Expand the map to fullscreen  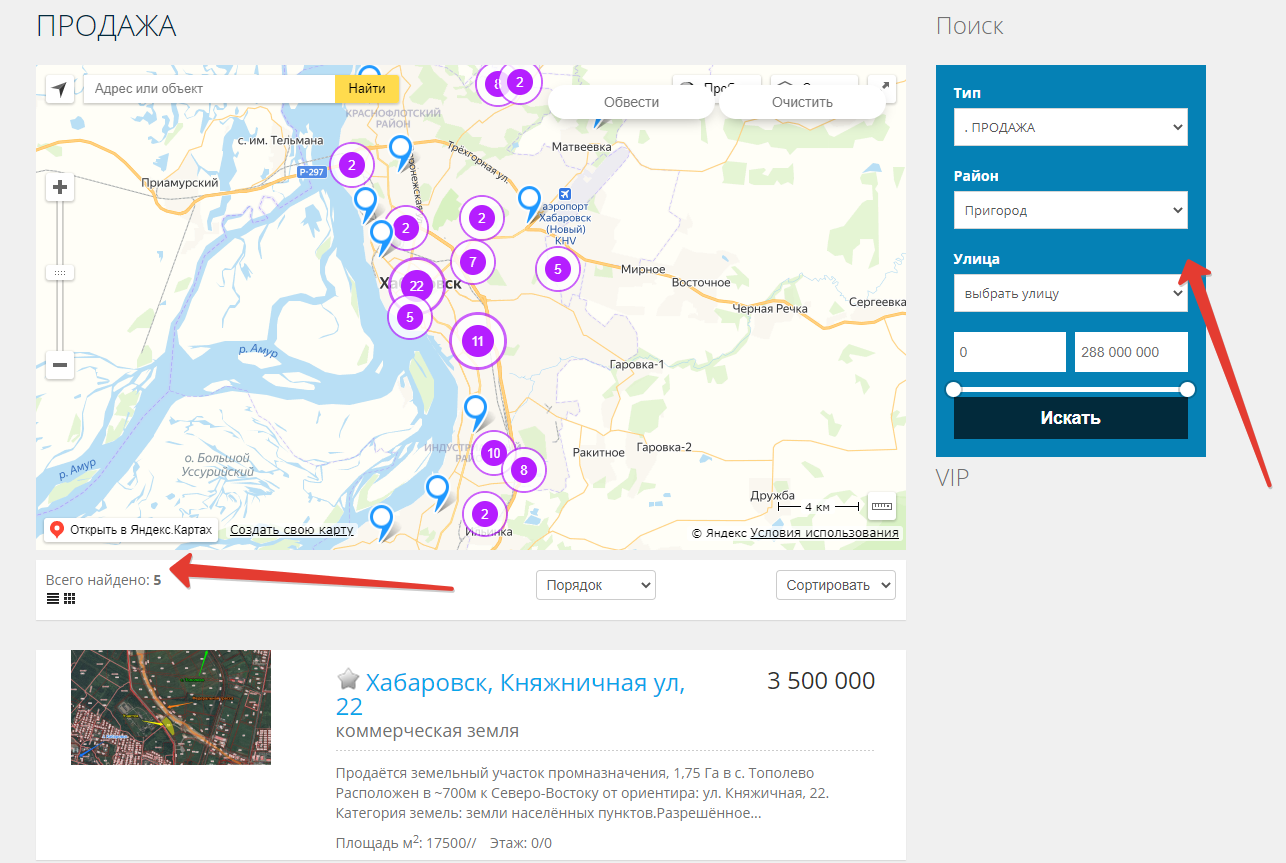click(884, 88)
